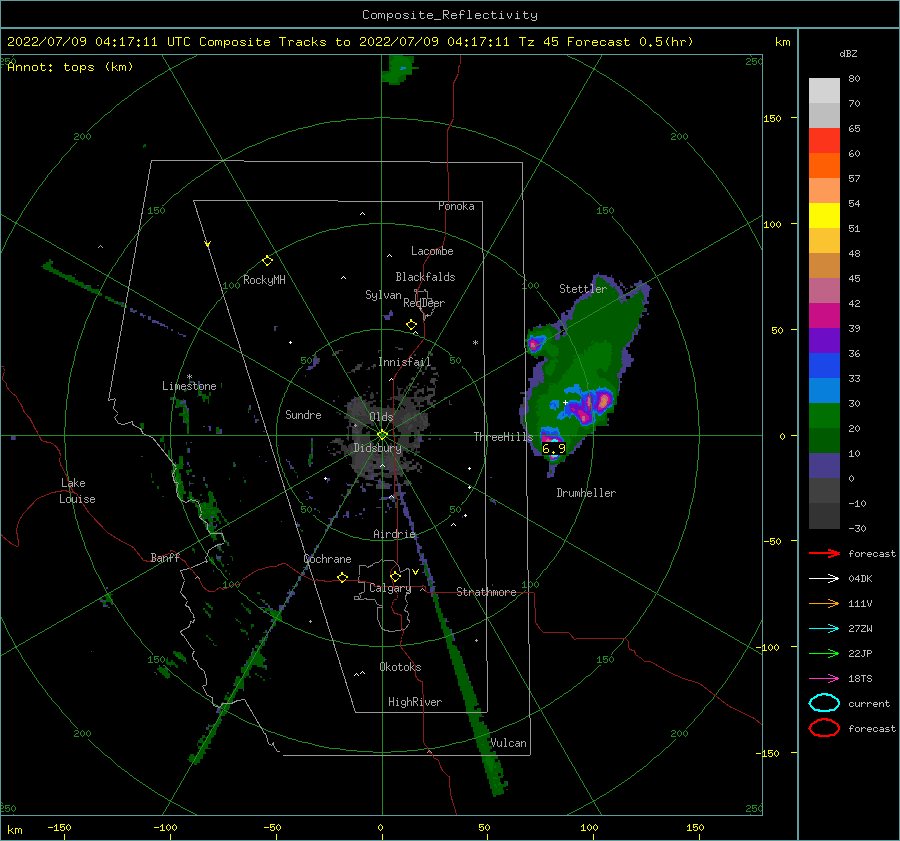Click the yellow diamond marker near RockyMH
Image resolution: width=900 pixels, height=841 pixels.
pyautogui.click(x=267, y=261)
